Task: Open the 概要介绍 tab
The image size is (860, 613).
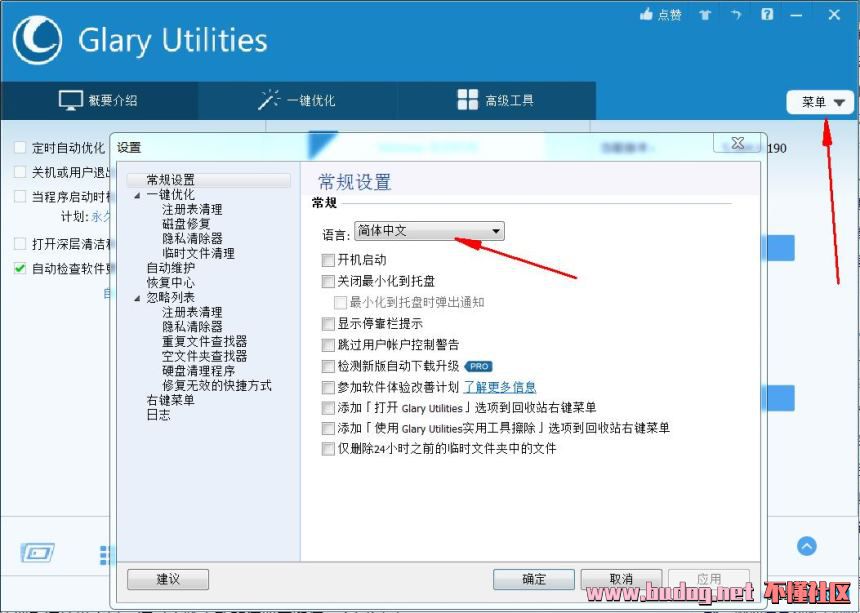Action: 99,100
